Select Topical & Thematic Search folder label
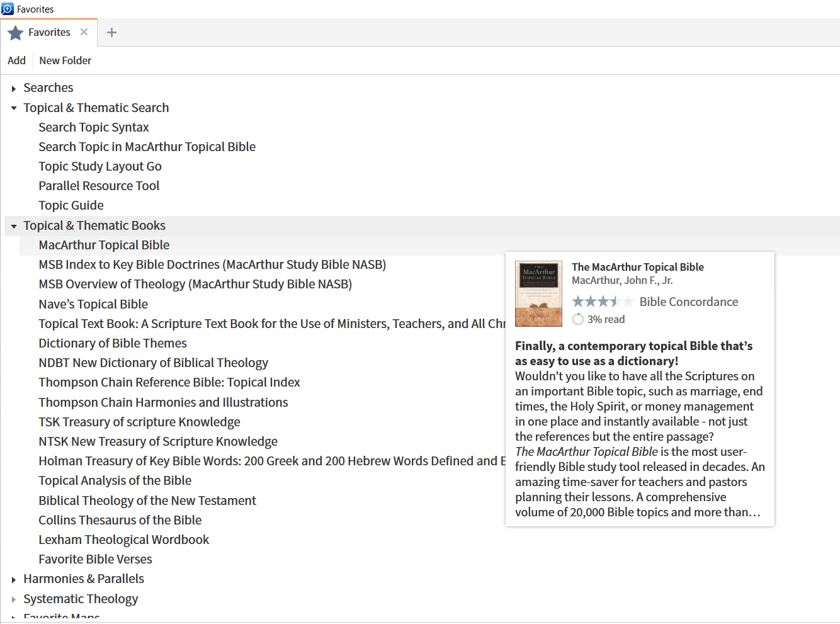Viewport: 840px width, 624px height. tap(96, 108)
